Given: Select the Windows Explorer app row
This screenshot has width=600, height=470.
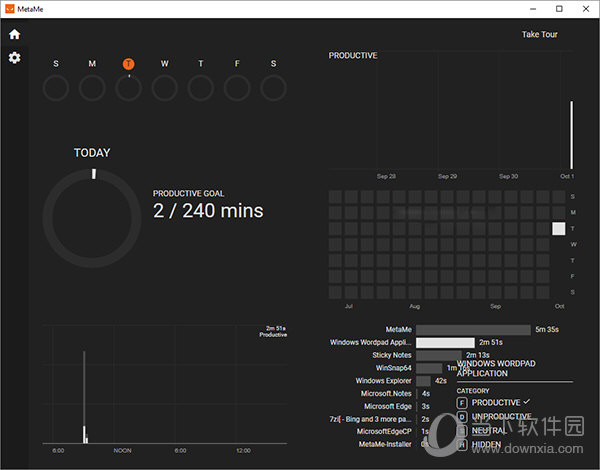Looking at the screenshot, I should pyautogui.click(x=401, y=381).
